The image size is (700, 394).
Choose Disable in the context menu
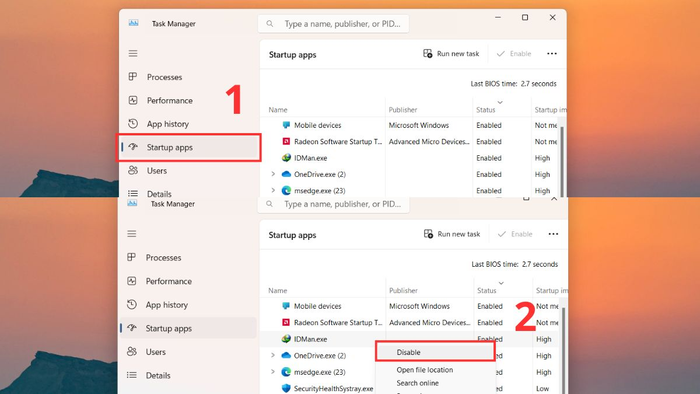coord(435,352)
